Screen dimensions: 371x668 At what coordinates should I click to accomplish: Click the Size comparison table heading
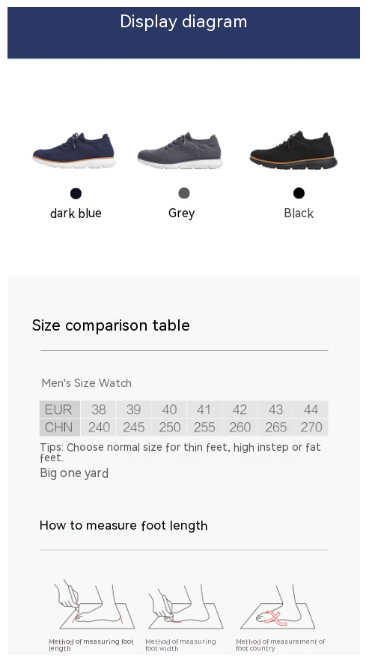click(111, 325)
